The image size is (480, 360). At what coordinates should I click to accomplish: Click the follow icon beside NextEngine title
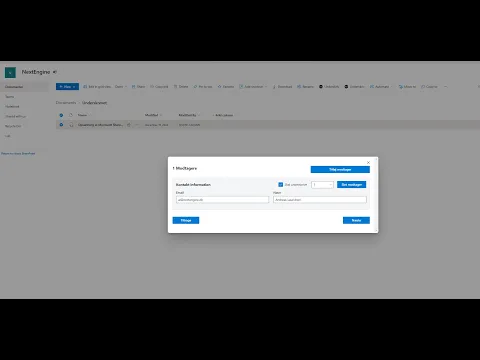55,72
